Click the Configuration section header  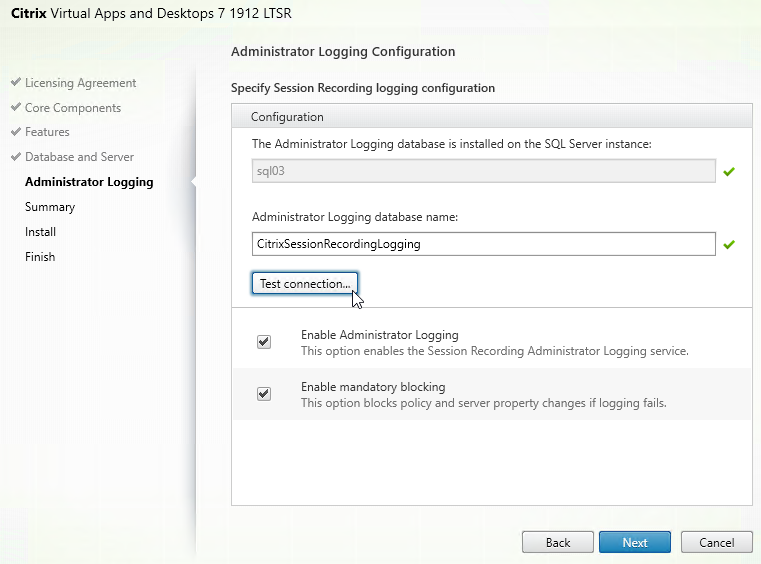(287, 117)
